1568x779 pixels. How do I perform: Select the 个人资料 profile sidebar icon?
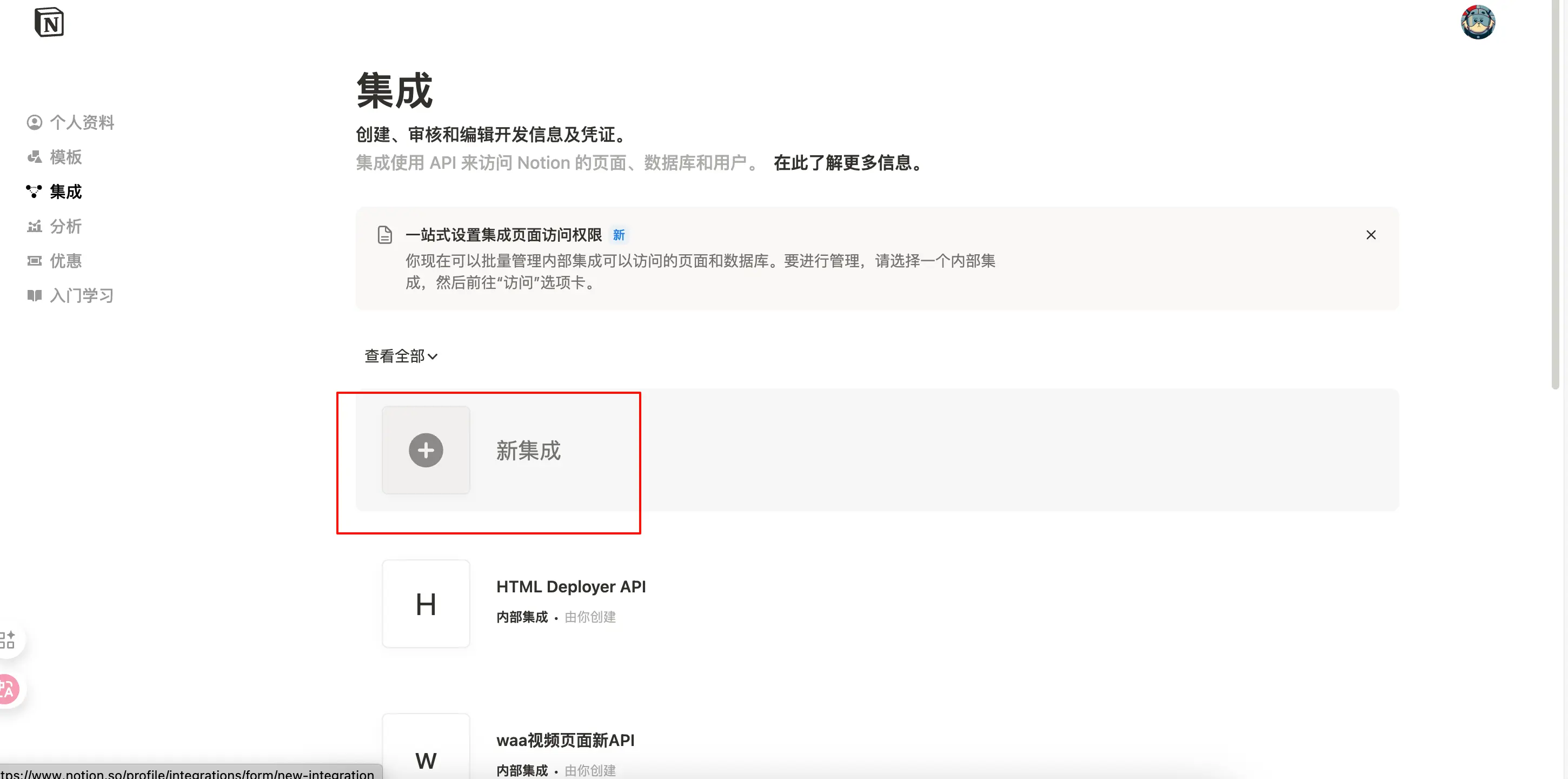click(35, 122)
